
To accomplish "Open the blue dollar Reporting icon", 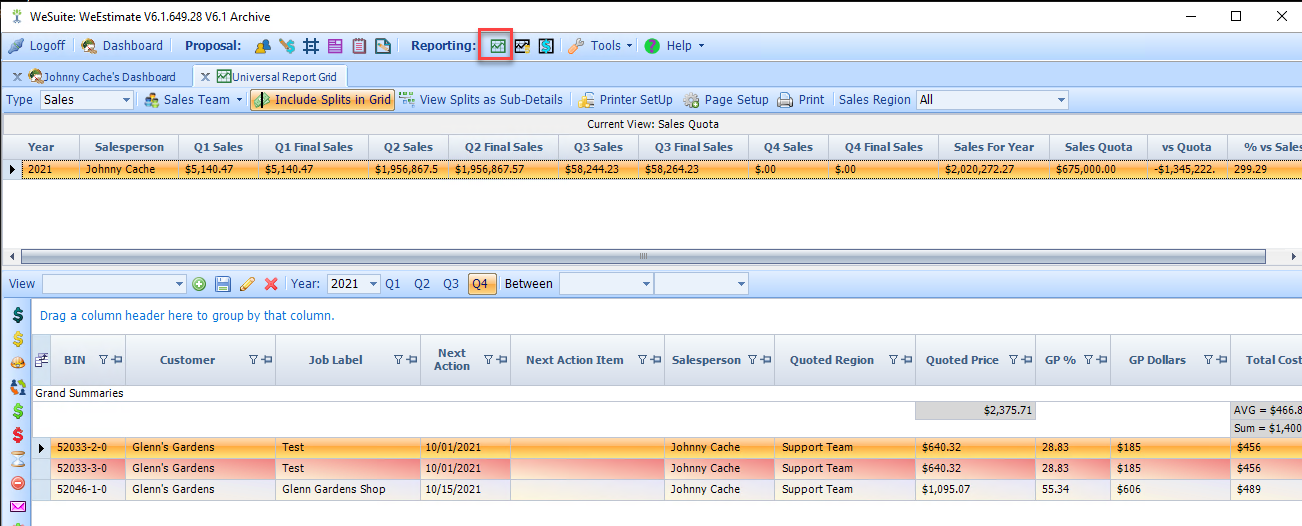I will tap(546, 46).
